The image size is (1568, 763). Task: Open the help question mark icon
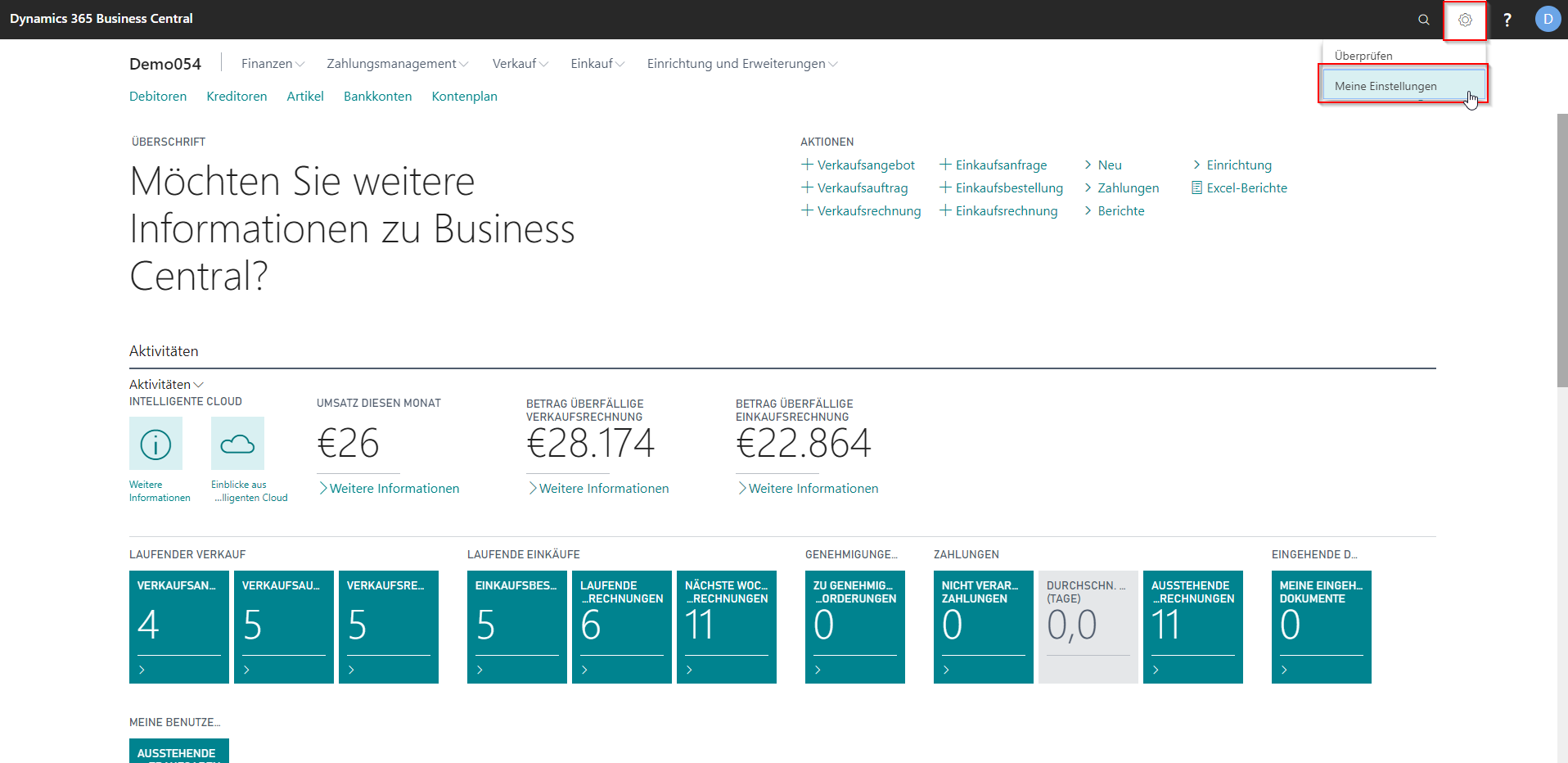(1507, 20)
